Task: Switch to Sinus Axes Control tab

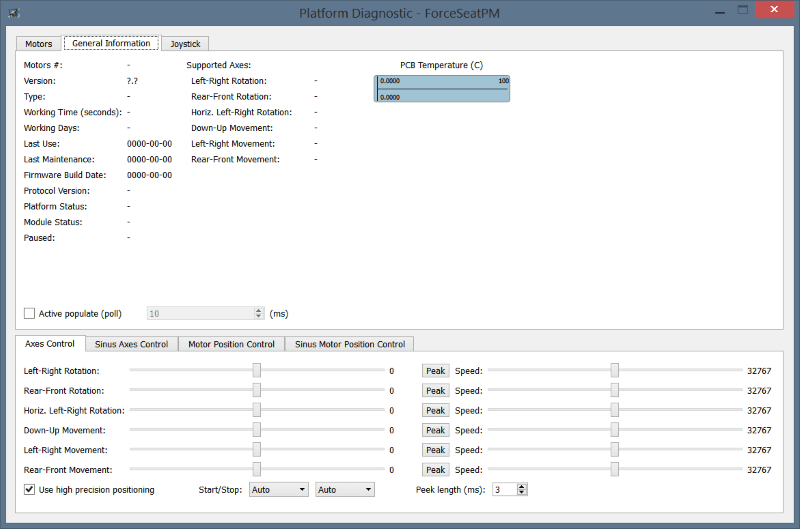Action: coord(132,344)
